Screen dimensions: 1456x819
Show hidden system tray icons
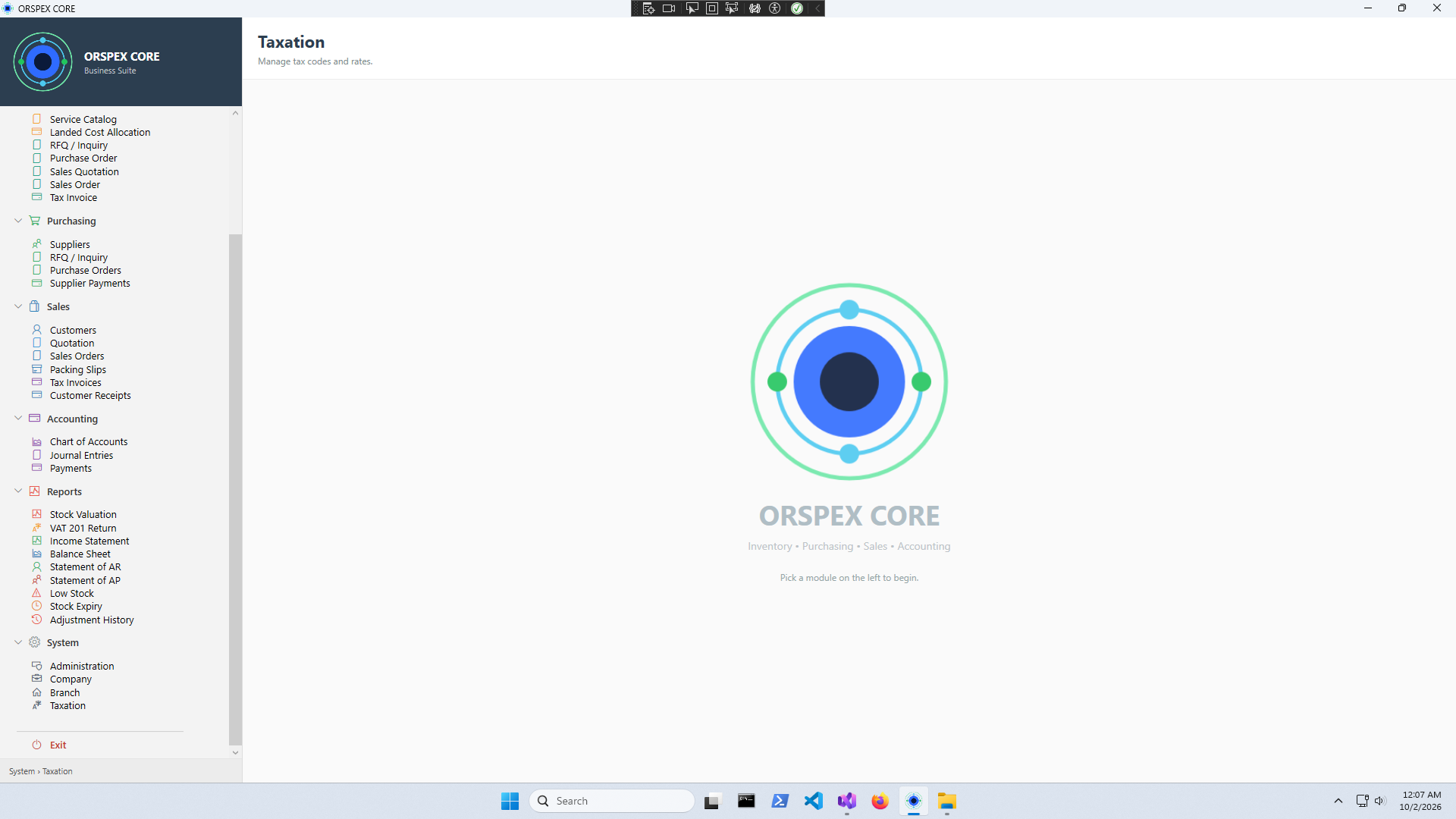1338,801
